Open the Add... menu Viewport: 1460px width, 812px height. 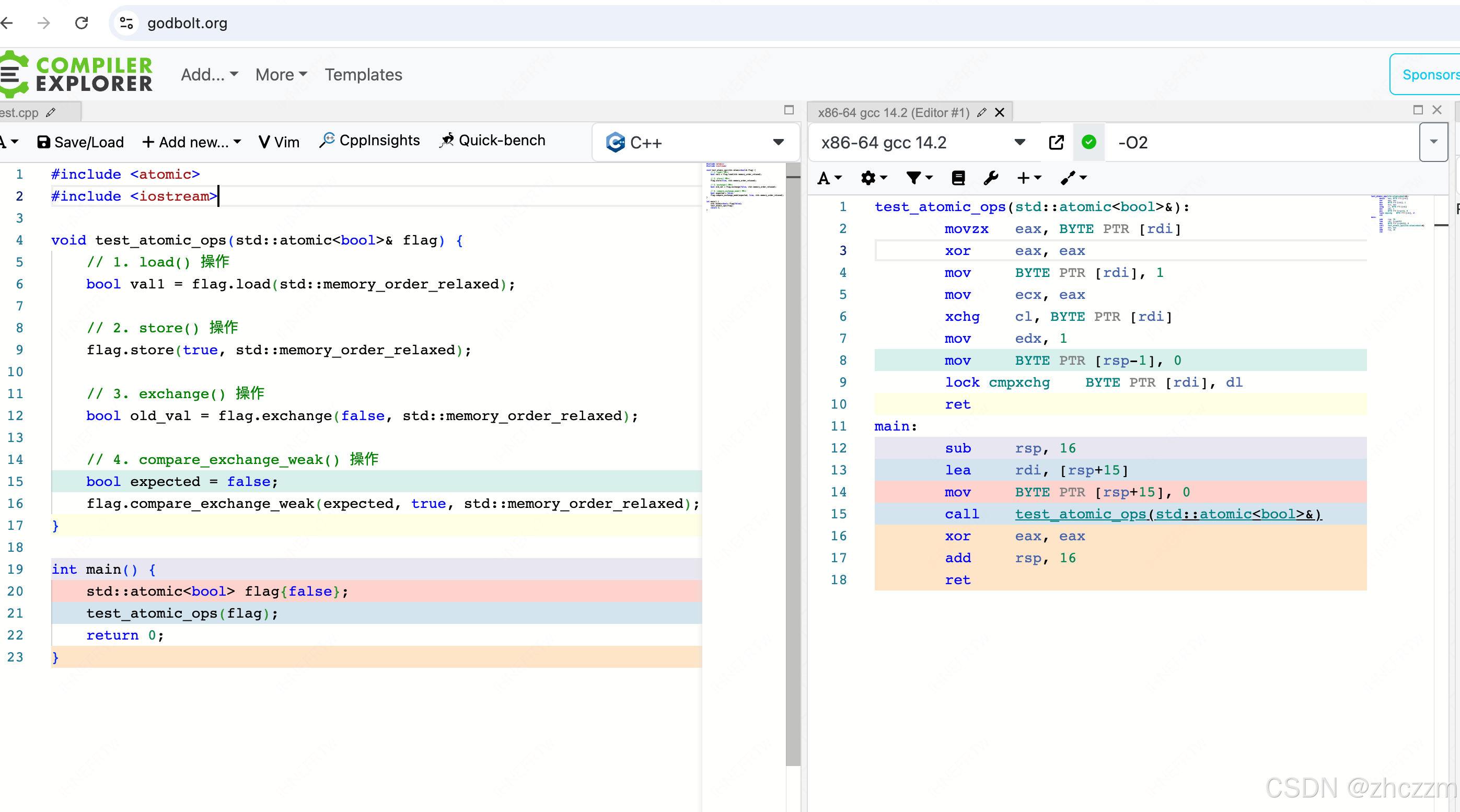click(x=209, y=74)
